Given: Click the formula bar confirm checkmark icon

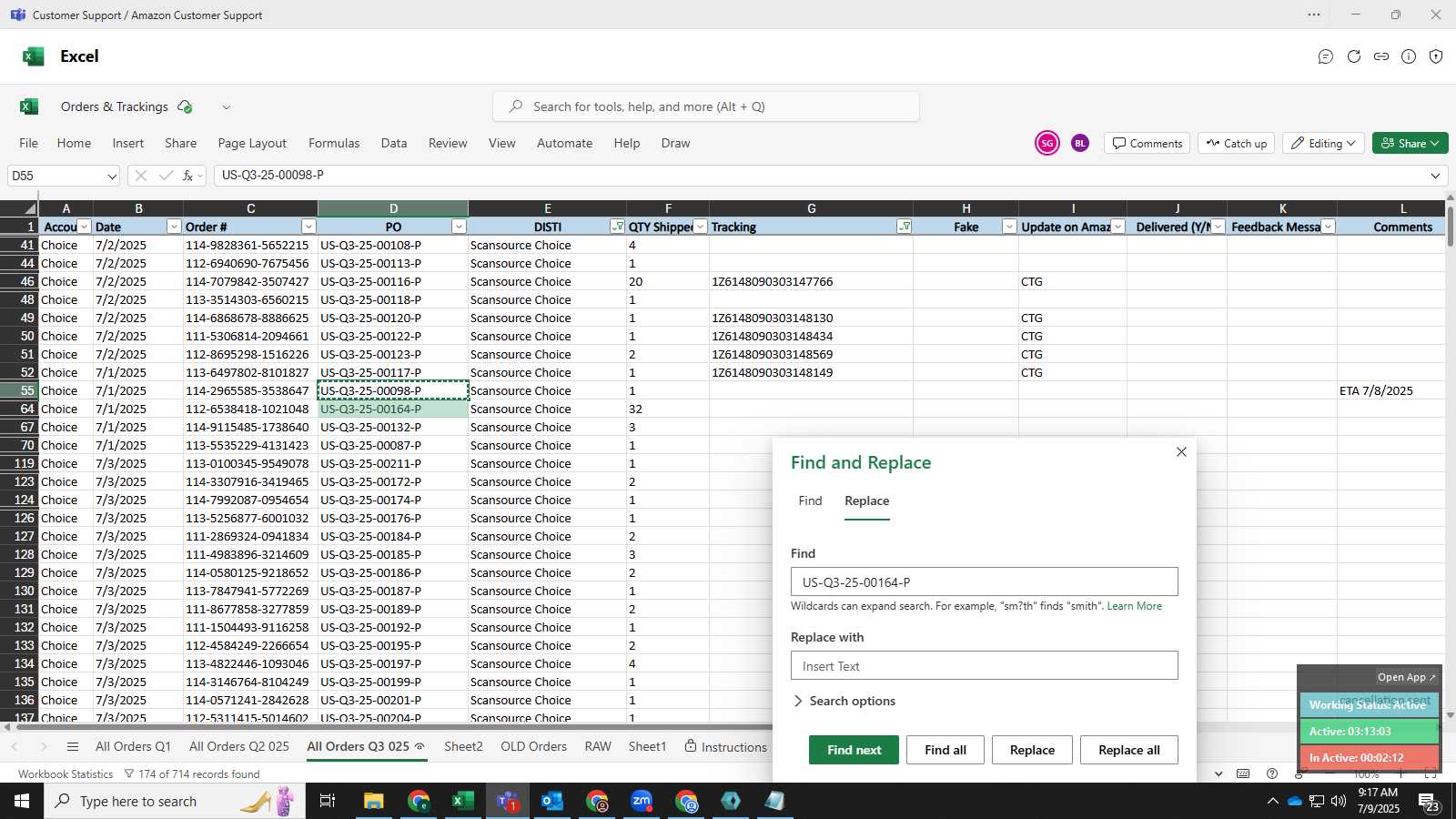Looking at the screenshot, I should point(166,176).
